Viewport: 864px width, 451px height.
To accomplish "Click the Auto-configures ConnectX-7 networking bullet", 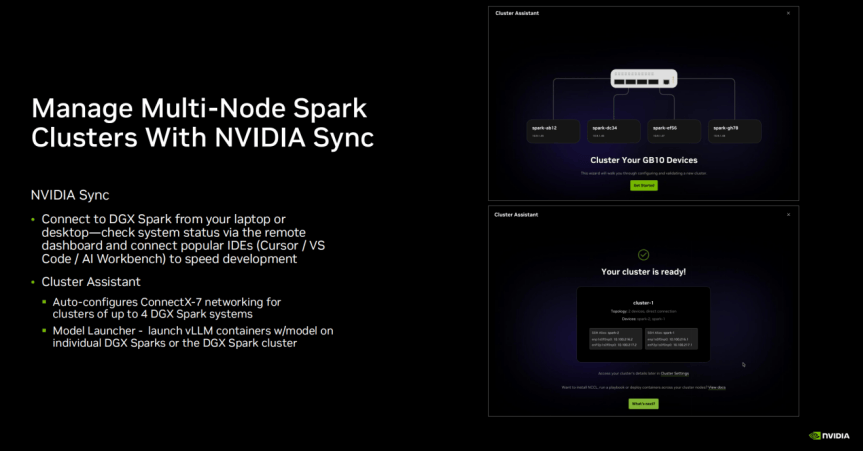I will point(167,308).
